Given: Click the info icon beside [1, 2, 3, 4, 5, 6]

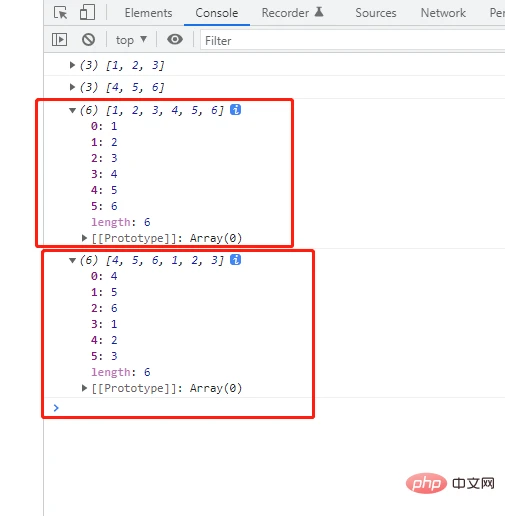Looking at the screenshot, I should (235, 110).
